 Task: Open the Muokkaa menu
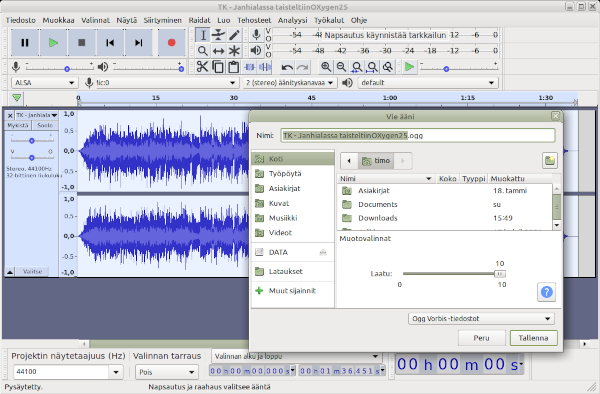pos(59,20)
